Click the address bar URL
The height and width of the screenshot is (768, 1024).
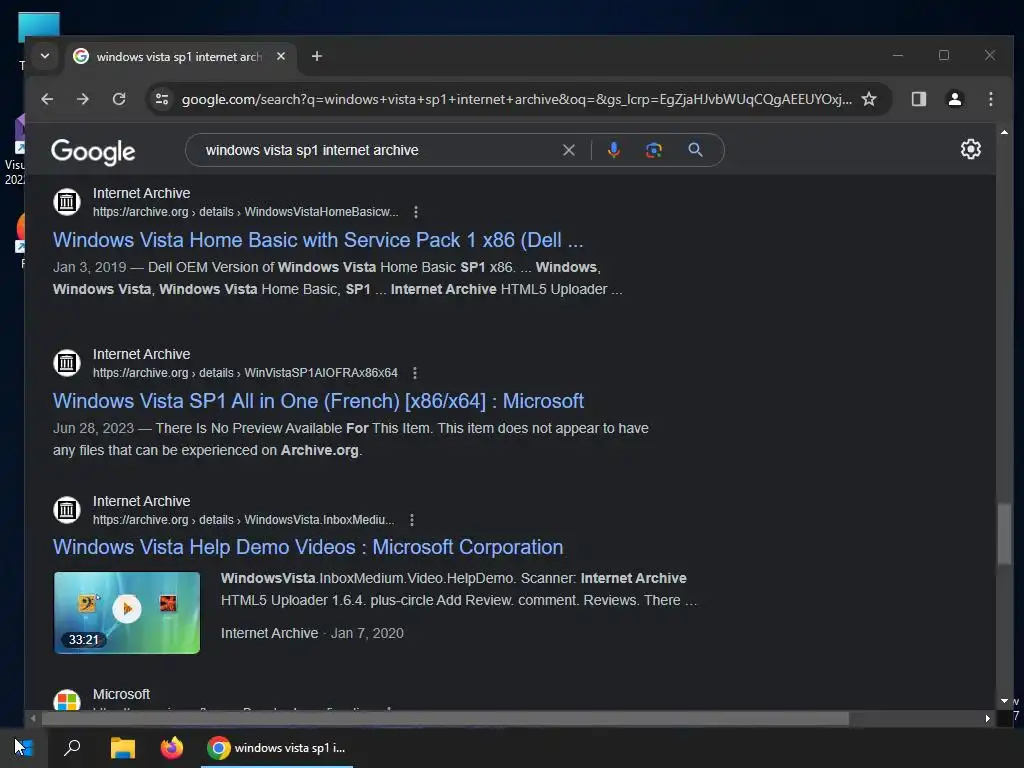[x=516, y=99]
